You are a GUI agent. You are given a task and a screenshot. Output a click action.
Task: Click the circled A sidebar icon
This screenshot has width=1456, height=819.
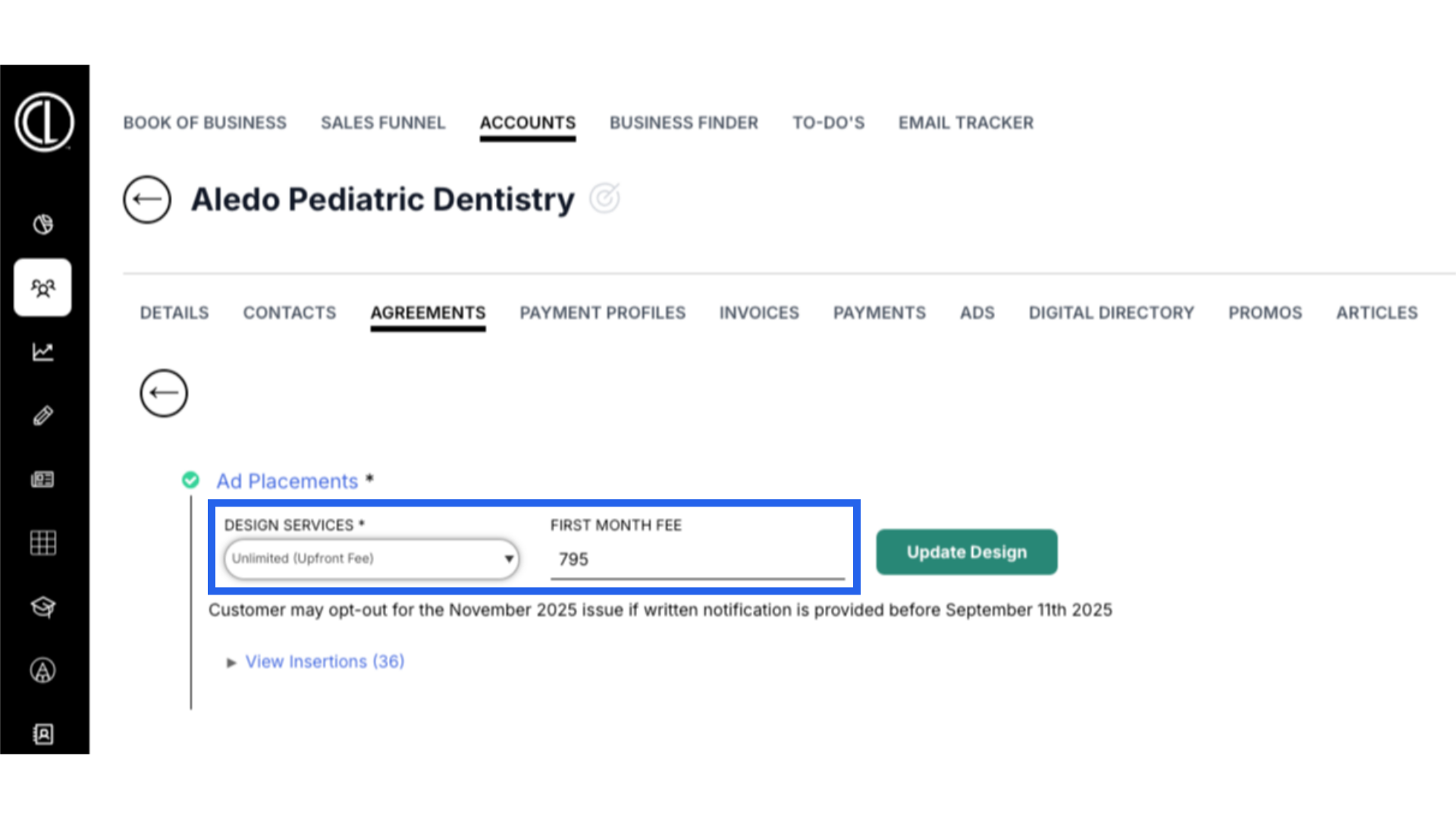tap(43, 670)
